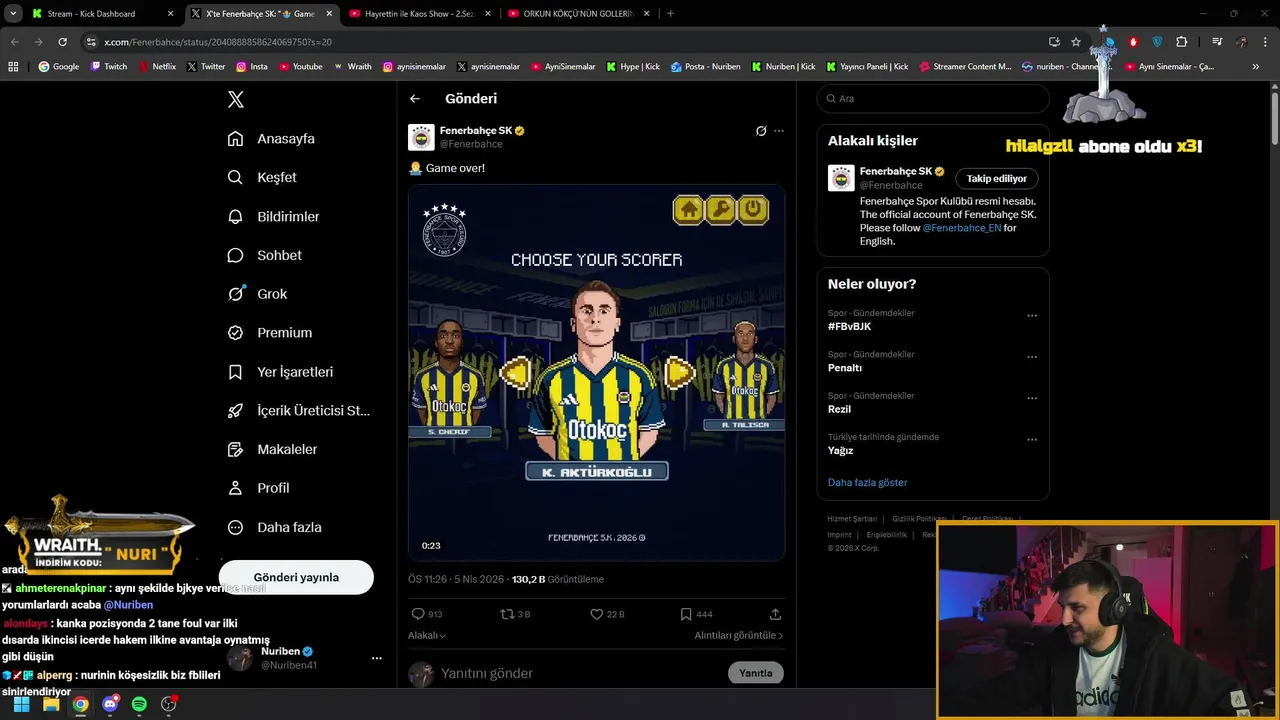Bookmark this page with the star icon

(1076, 42)
